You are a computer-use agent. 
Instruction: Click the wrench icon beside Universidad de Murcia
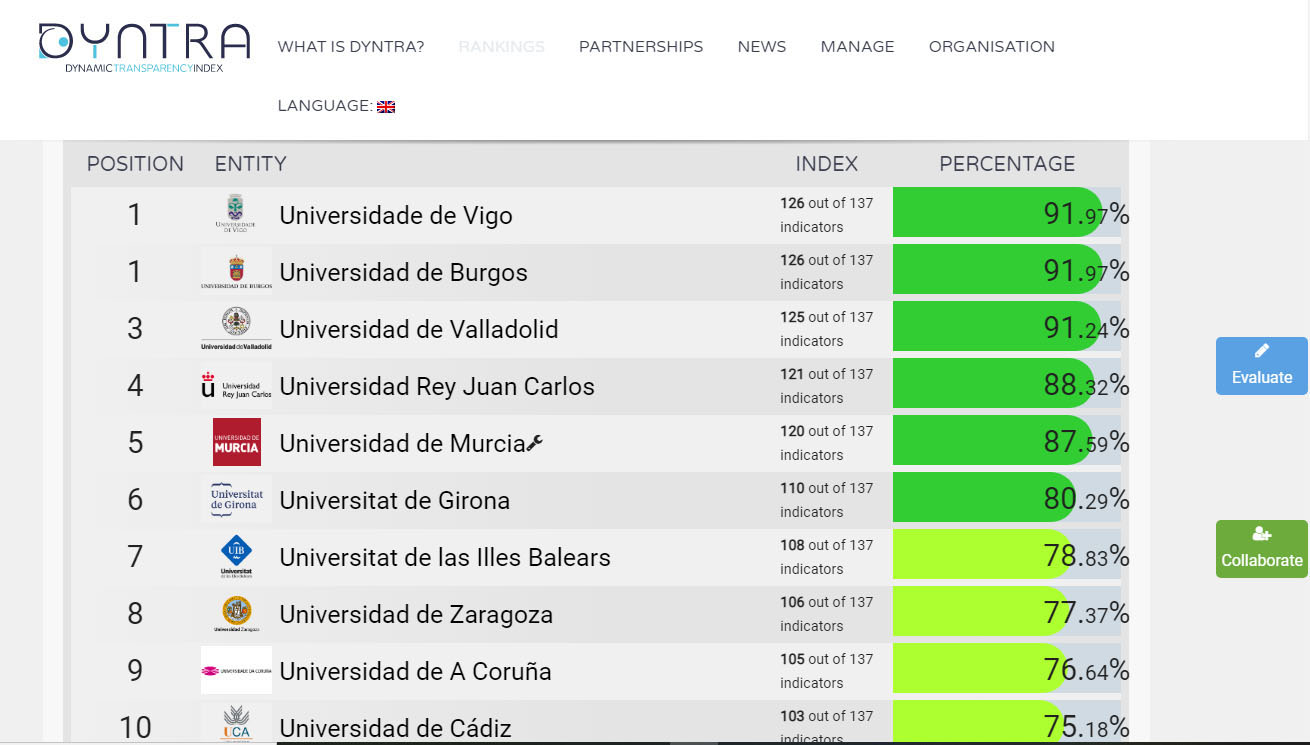535,442
